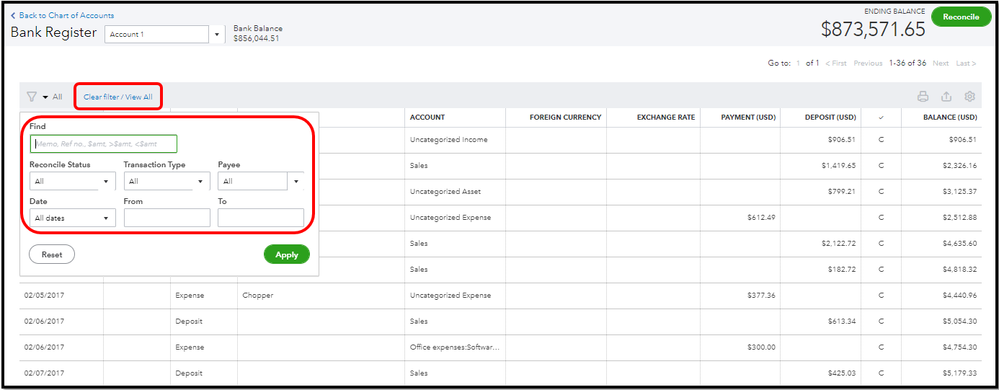Reset the filter fields

[x=52, y=254]
